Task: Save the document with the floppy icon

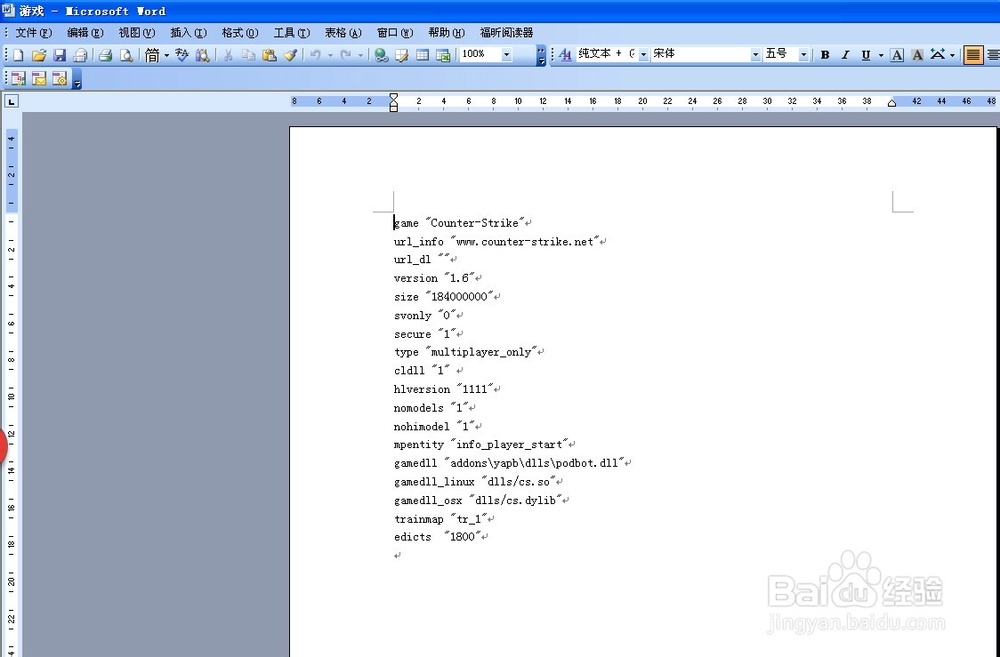Action: point(59,55)
